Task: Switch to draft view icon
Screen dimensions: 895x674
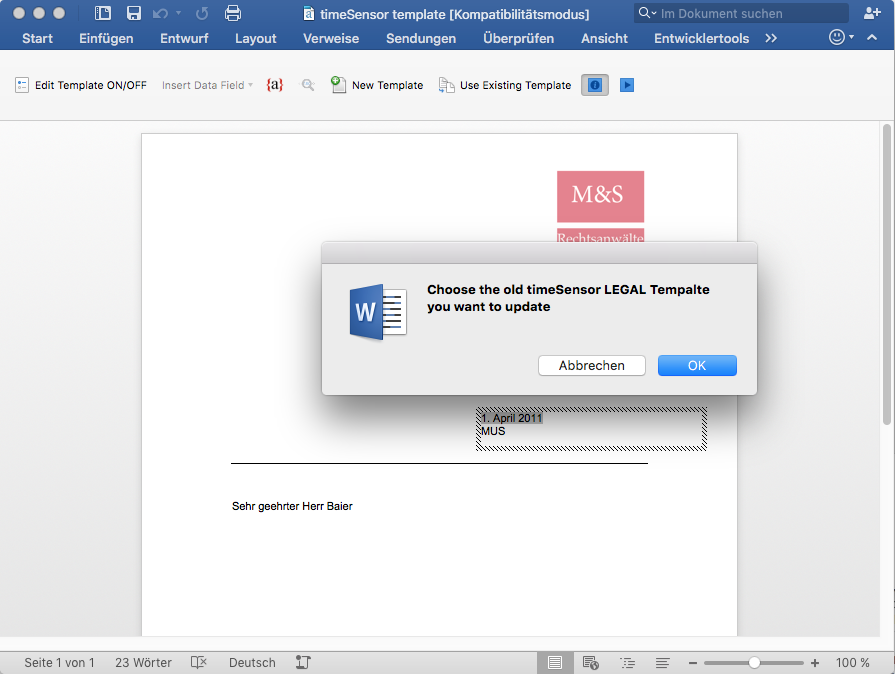Action: coord(662,663)
